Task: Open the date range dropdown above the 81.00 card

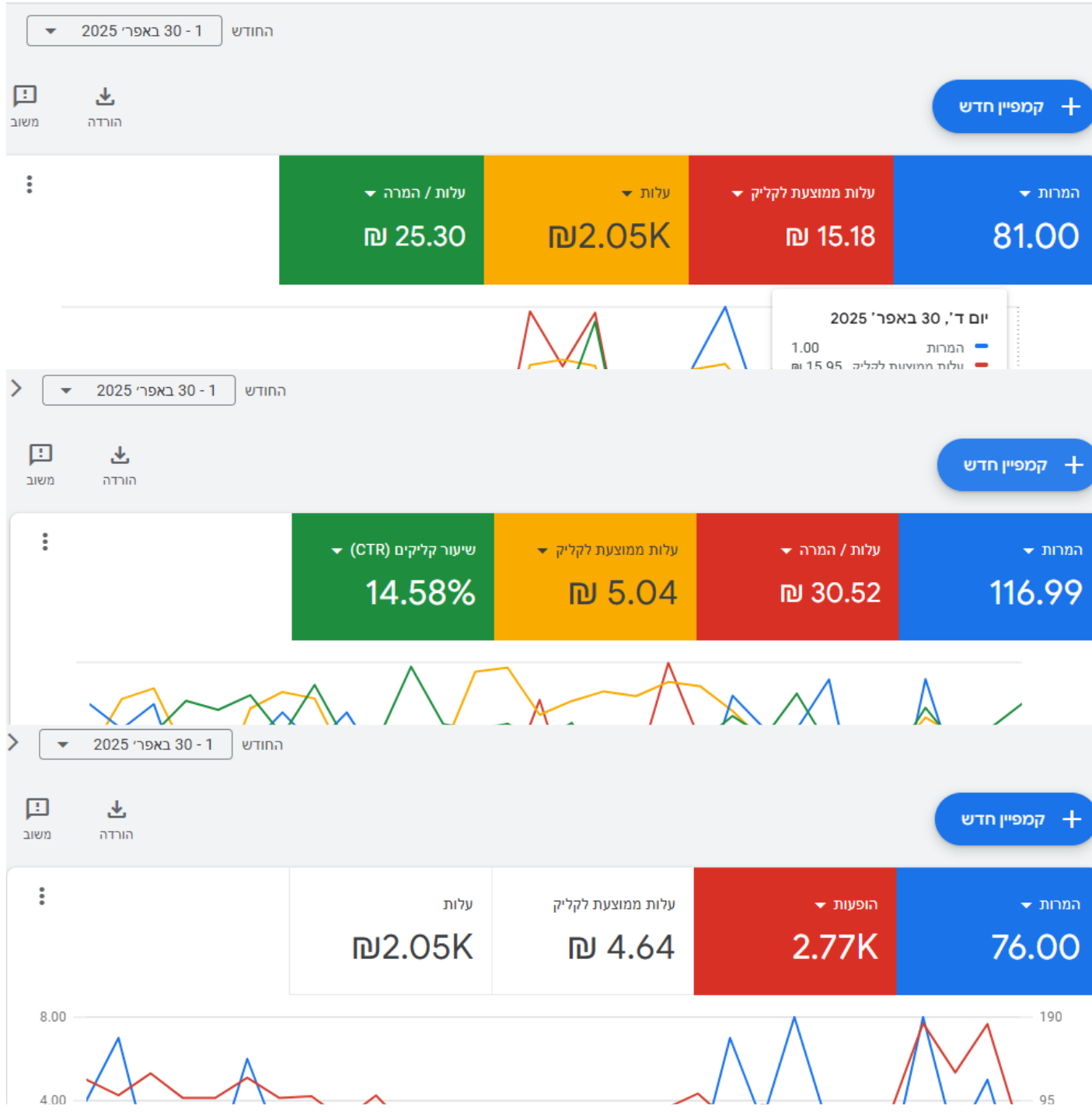Action: click(x=124, y=31)
